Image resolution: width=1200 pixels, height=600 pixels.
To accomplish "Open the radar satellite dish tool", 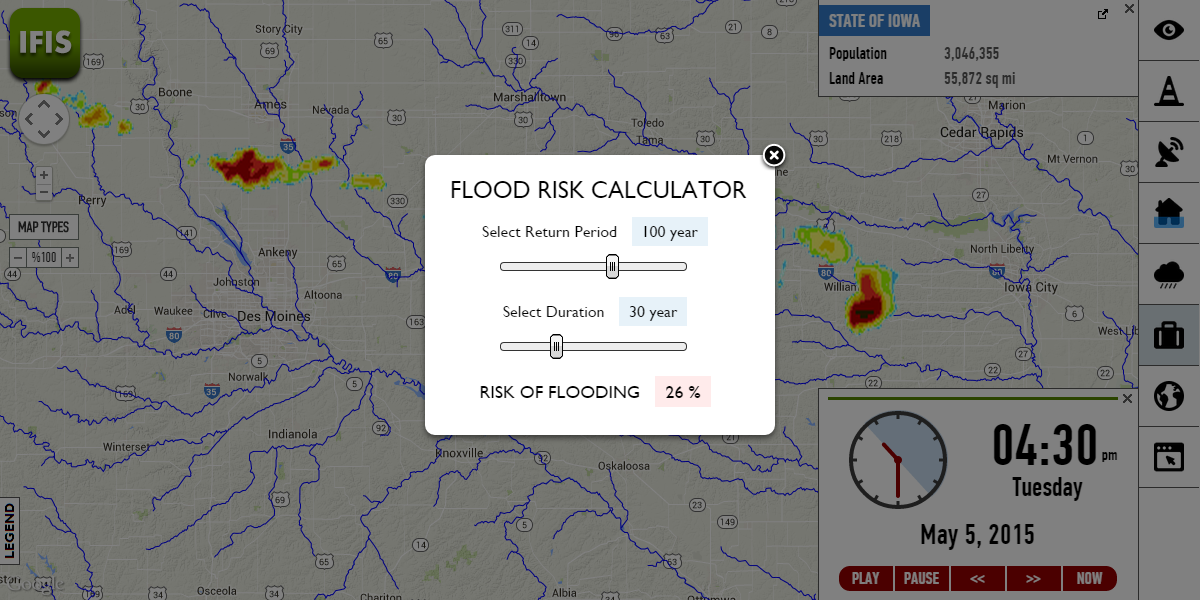I will pos(1169,152).
